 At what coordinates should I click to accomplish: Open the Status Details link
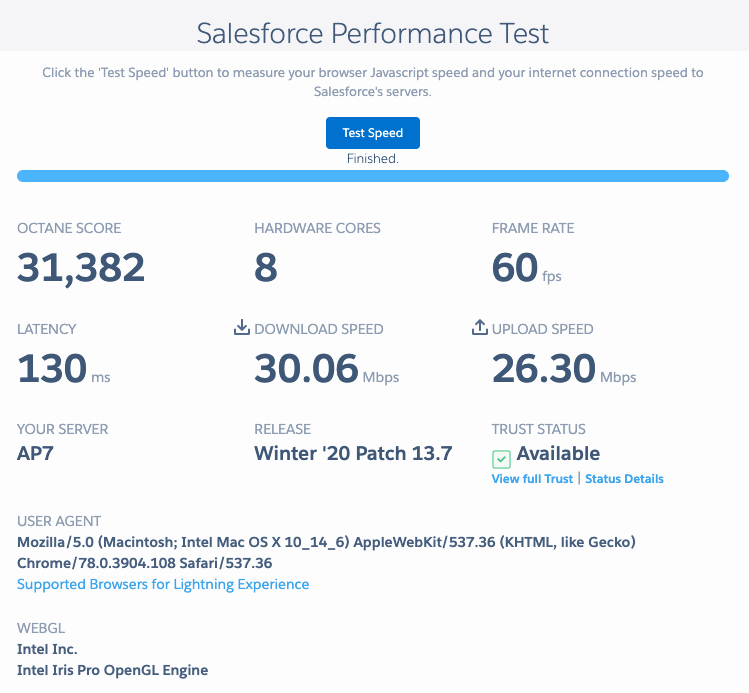click(624, 479)
